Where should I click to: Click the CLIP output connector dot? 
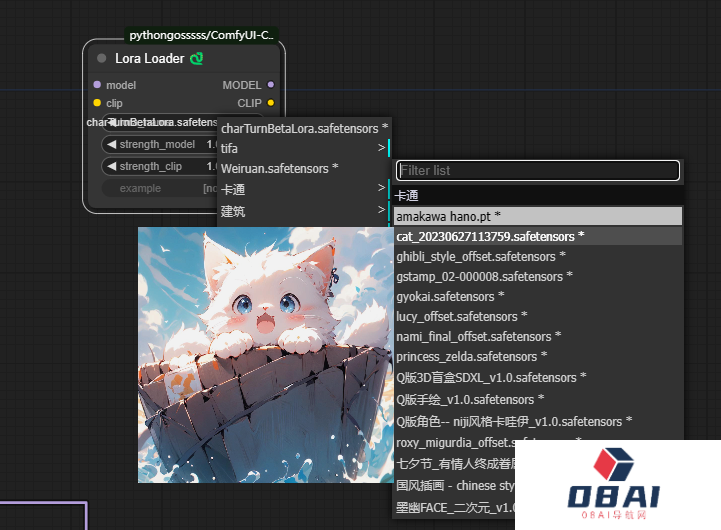(271, 103)
